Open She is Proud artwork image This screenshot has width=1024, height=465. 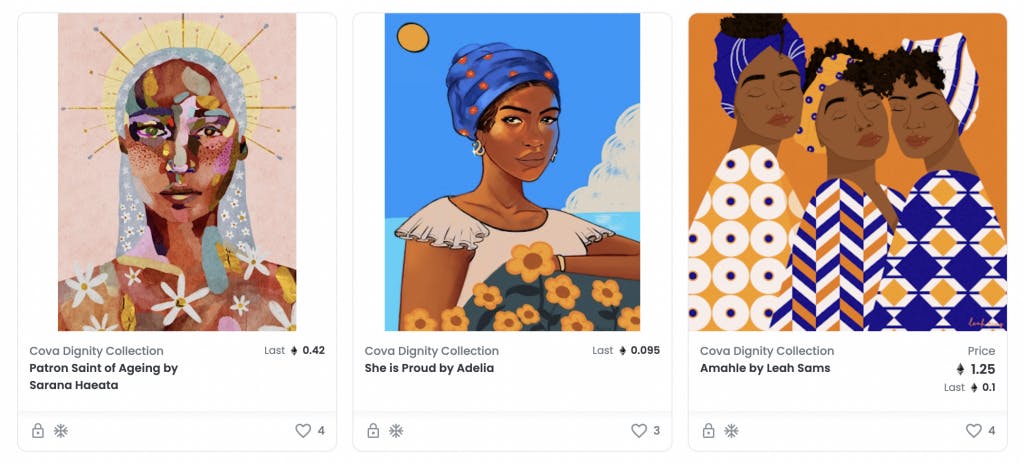pos(512,172)
